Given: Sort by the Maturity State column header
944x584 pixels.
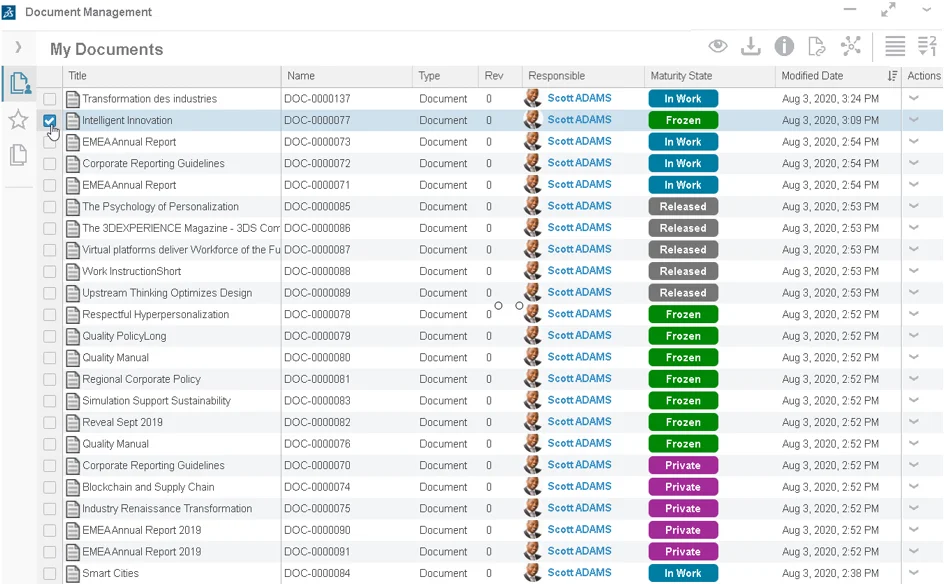Looking at the screenshot, I should (681, 76).
